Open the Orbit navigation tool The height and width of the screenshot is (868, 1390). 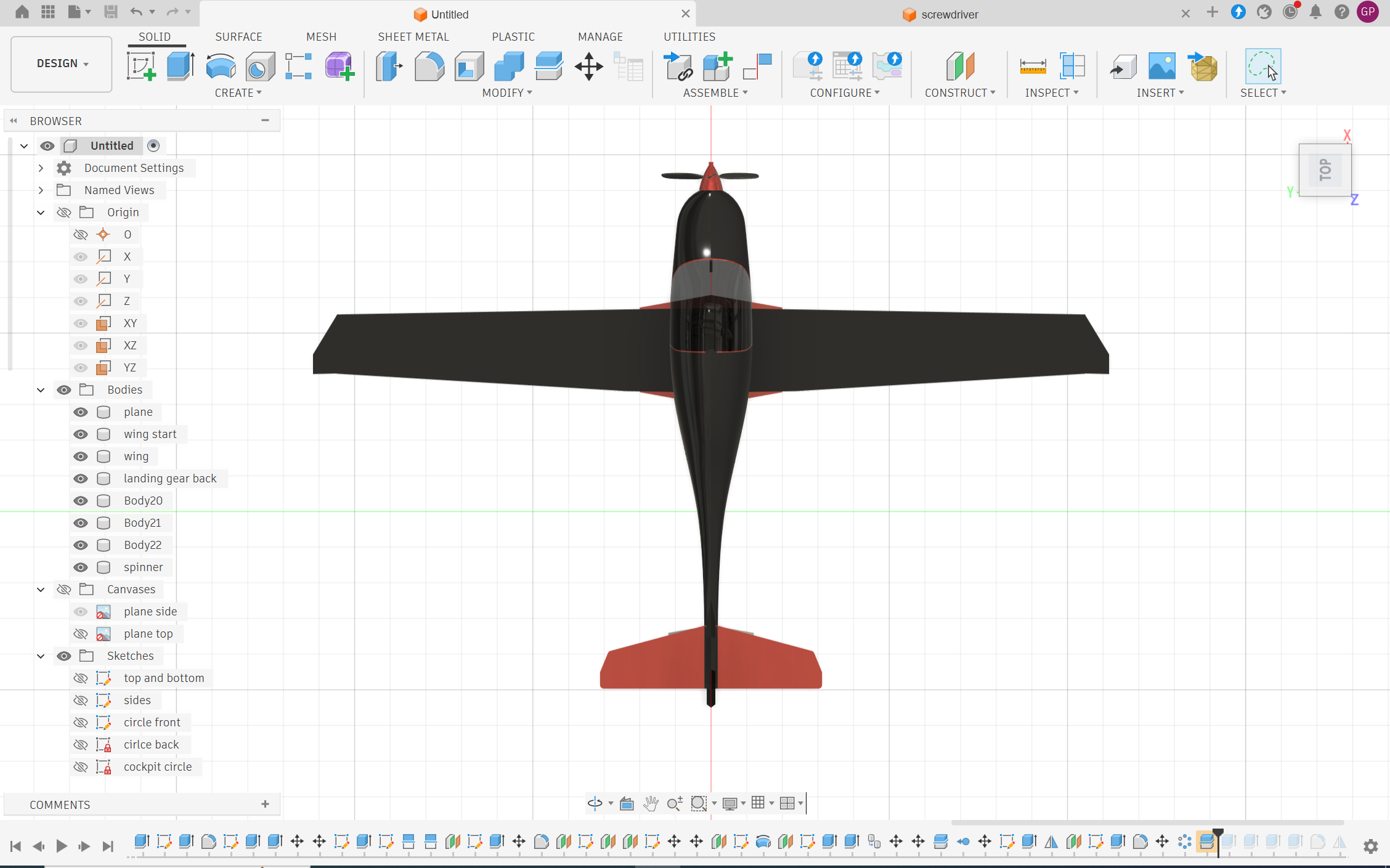click(x=595, y=803)
